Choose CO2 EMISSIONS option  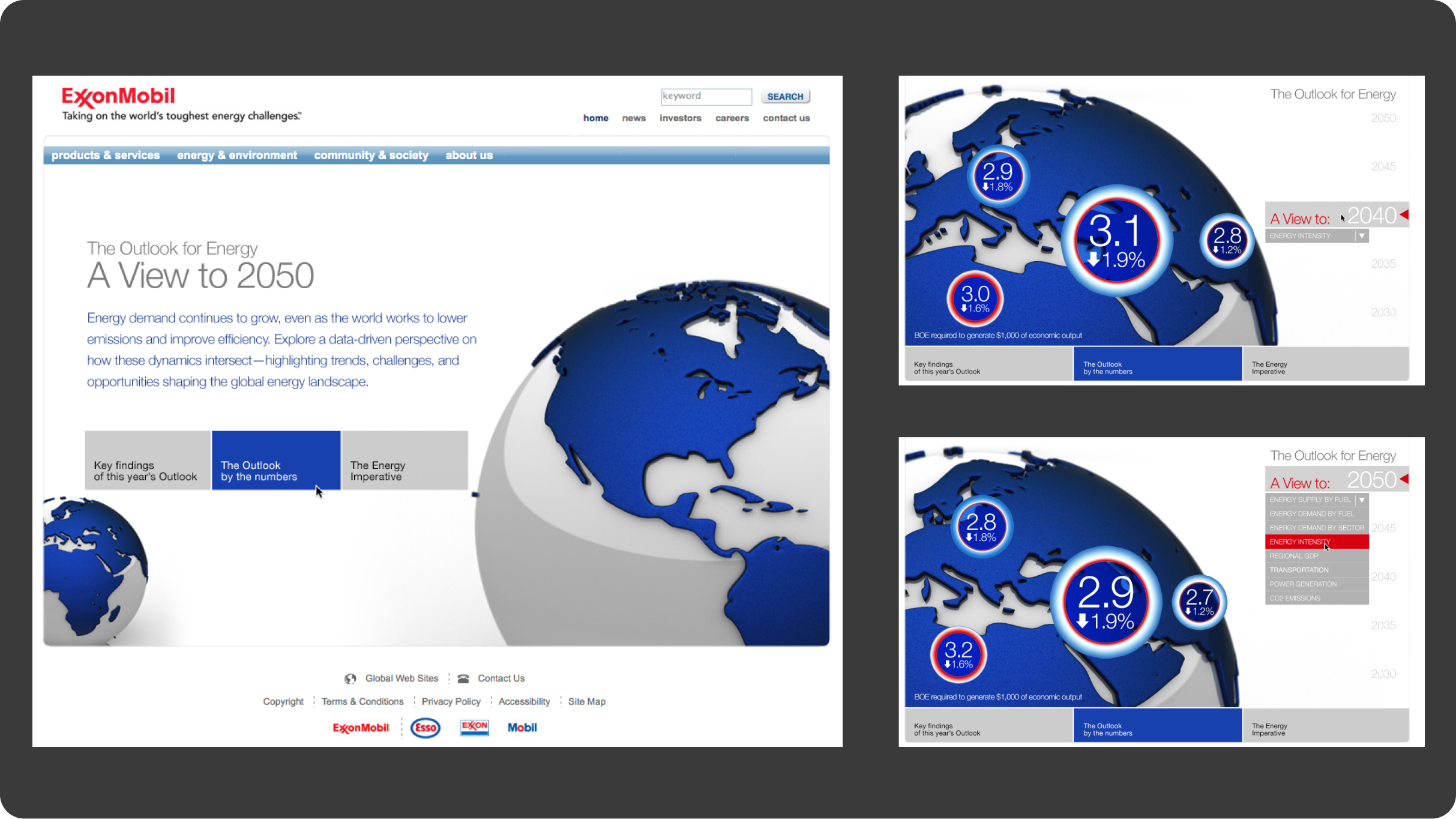(1317, 599)
